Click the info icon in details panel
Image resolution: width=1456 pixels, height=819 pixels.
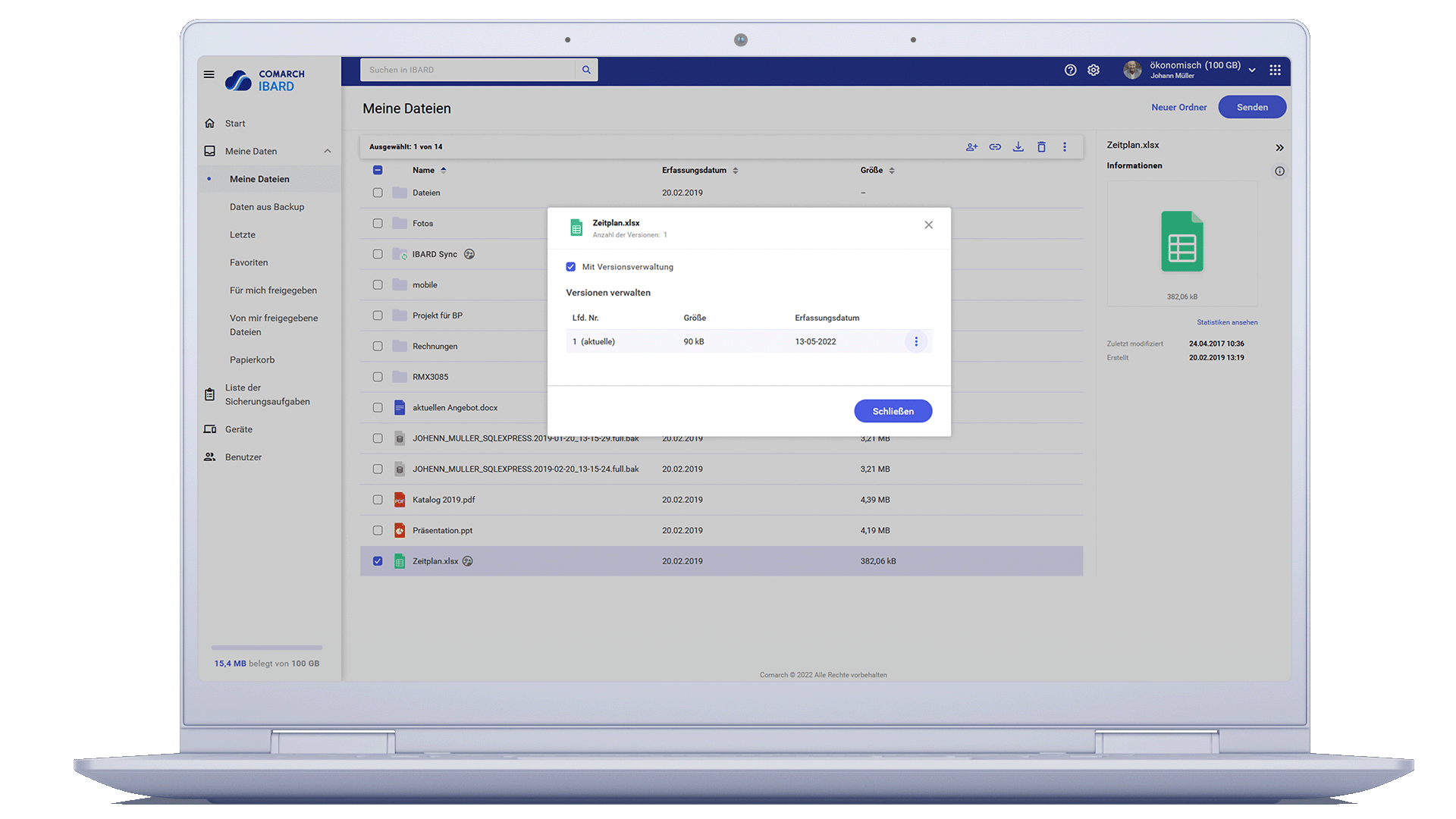click(1279, 171)
